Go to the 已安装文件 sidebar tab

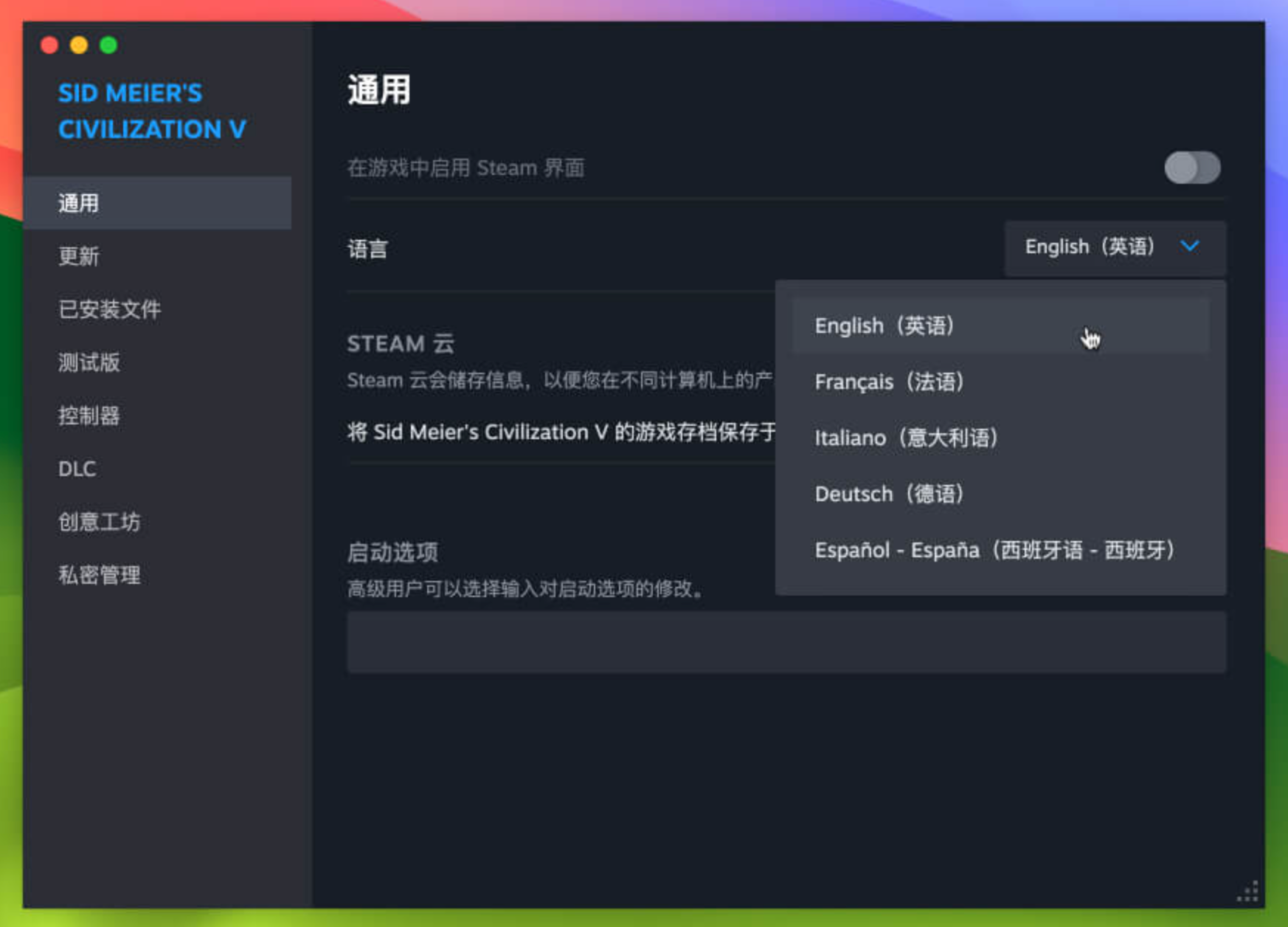157,309
